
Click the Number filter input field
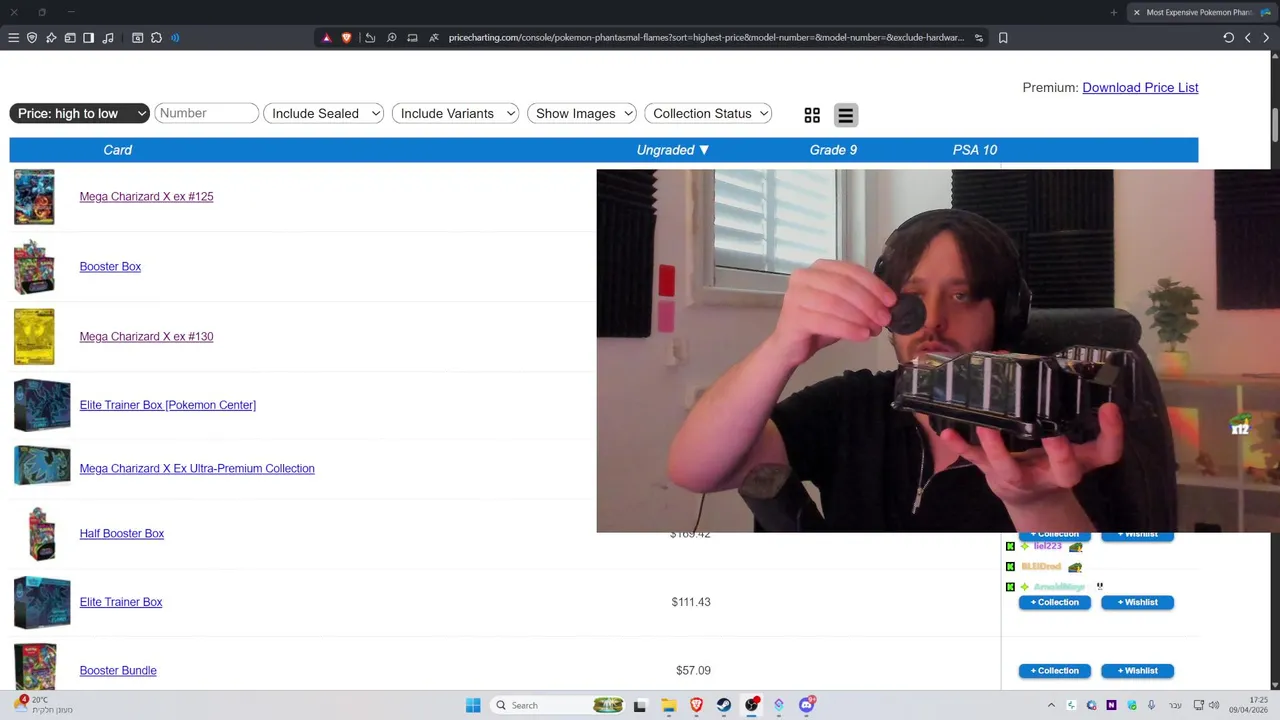(x=207, y=113)
